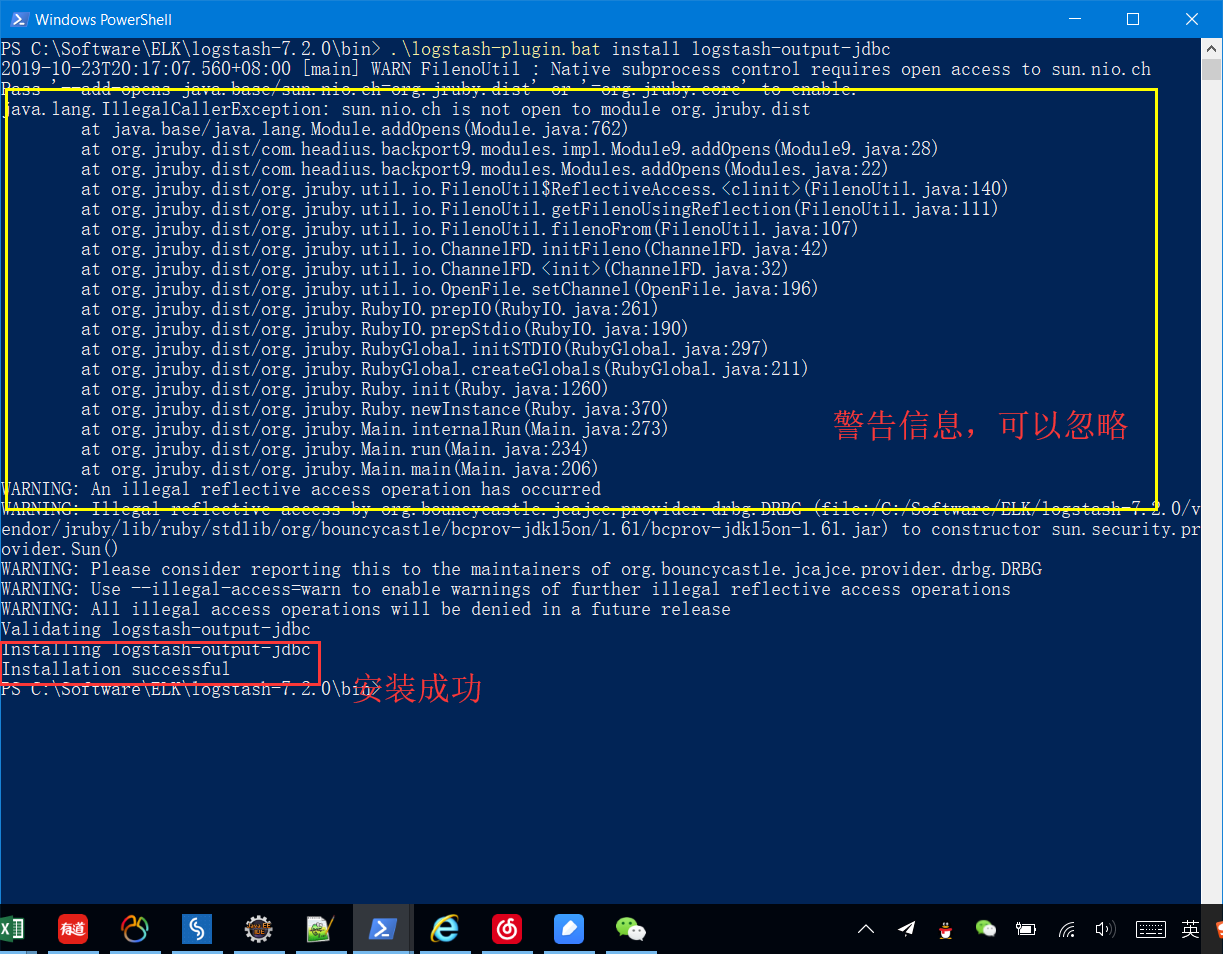Viewport: 1223px width, 954px height.
Task: Open WeChat from the taskbar
Action: (x=630, y=929)
